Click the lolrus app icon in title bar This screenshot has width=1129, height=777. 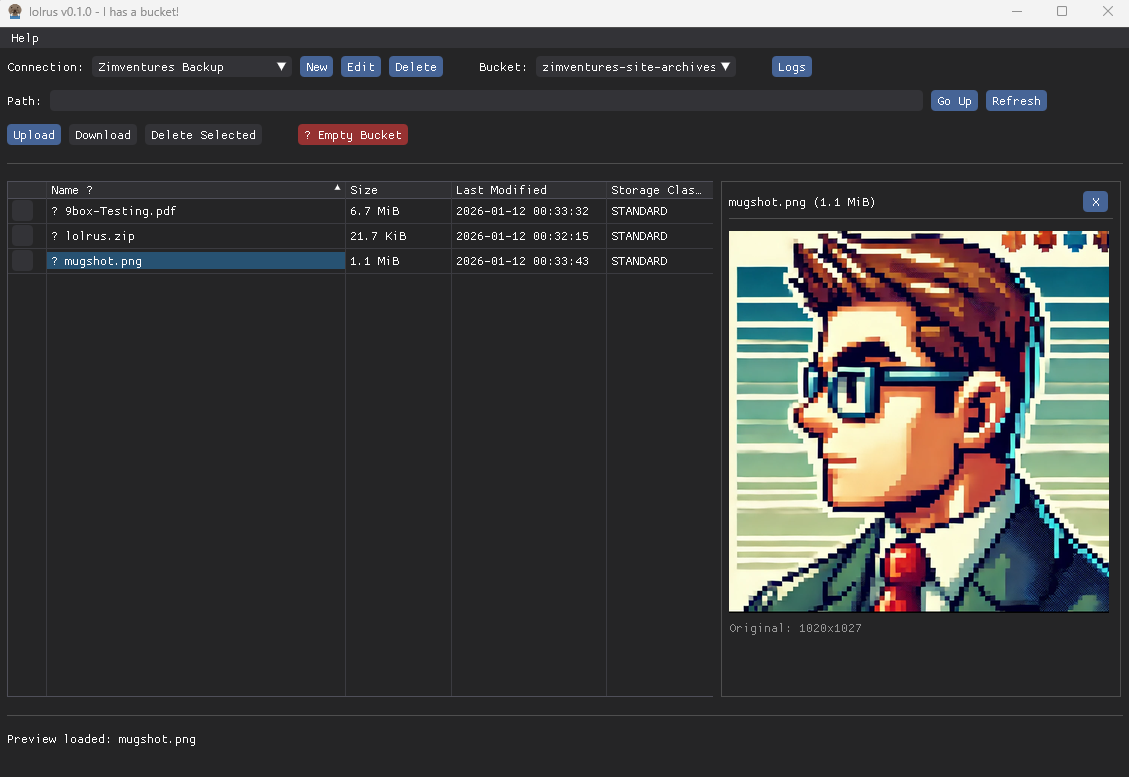pyautogui.click(x=15, y=11)
